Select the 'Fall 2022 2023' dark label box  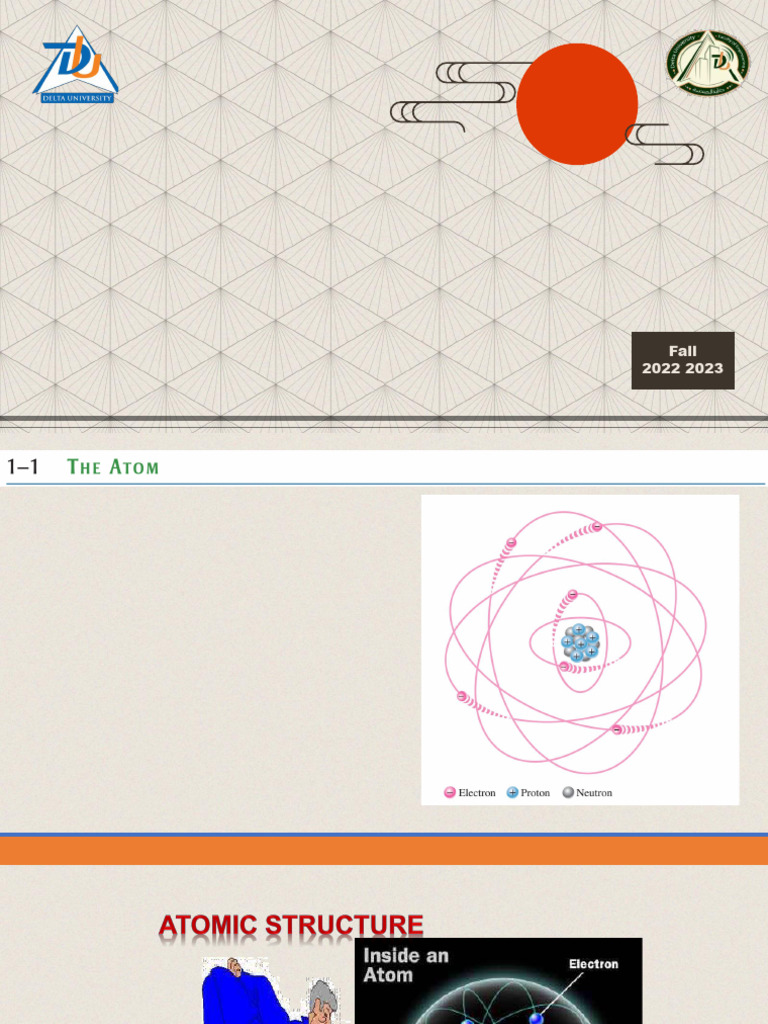pos(682,360)
